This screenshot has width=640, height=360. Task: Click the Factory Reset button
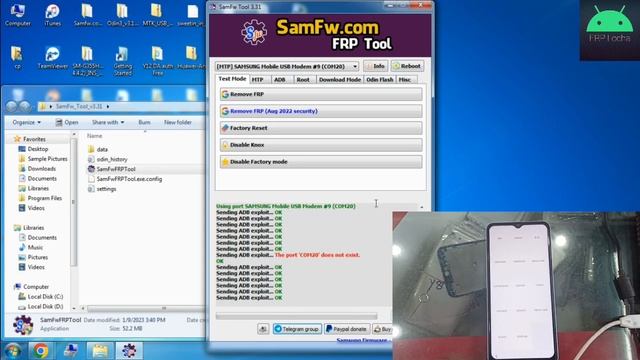pyautogui.click(x=321, y=128)
